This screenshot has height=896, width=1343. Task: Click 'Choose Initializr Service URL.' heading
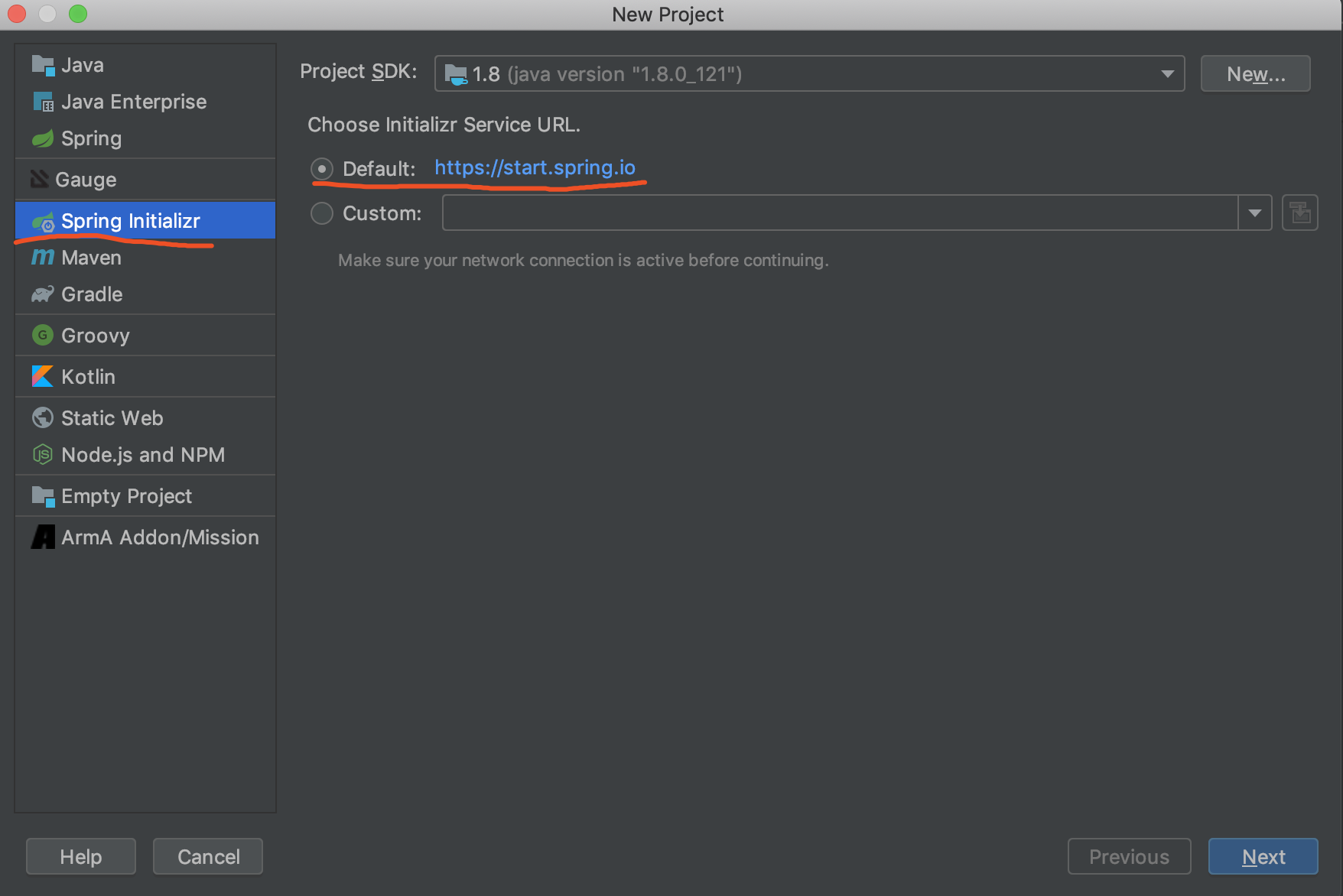point(444,125)
